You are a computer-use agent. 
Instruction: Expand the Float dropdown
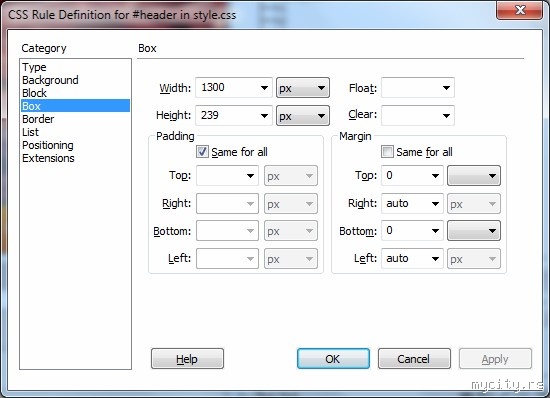pos(418,88)
